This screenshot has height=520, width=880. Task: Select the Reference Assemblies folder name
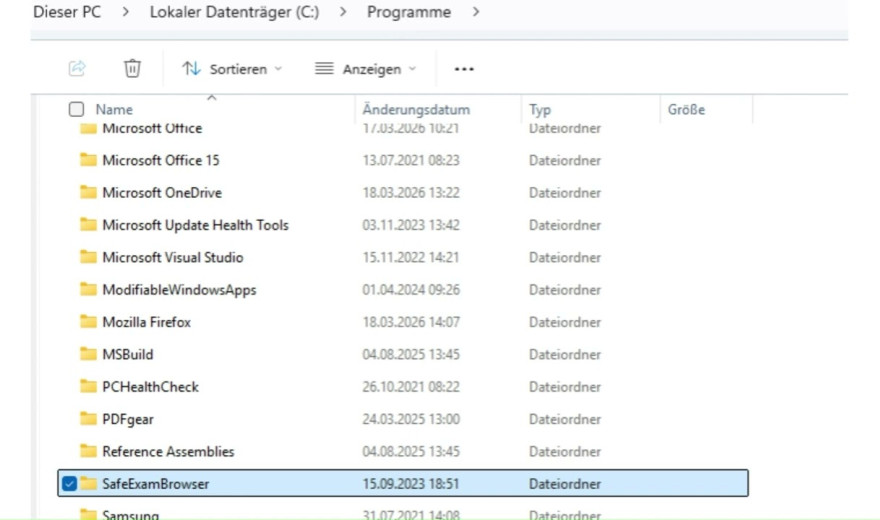coord(168,452)
